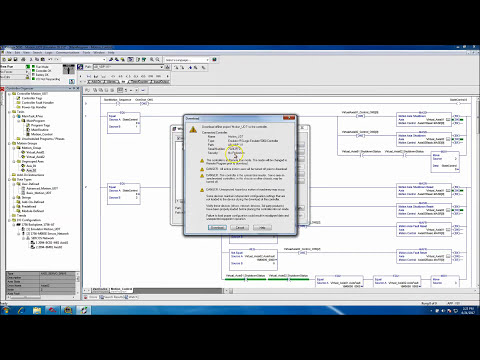Click the Open project toolbar icon
This screenshot has width=480, height=360.
click(10, 59)
